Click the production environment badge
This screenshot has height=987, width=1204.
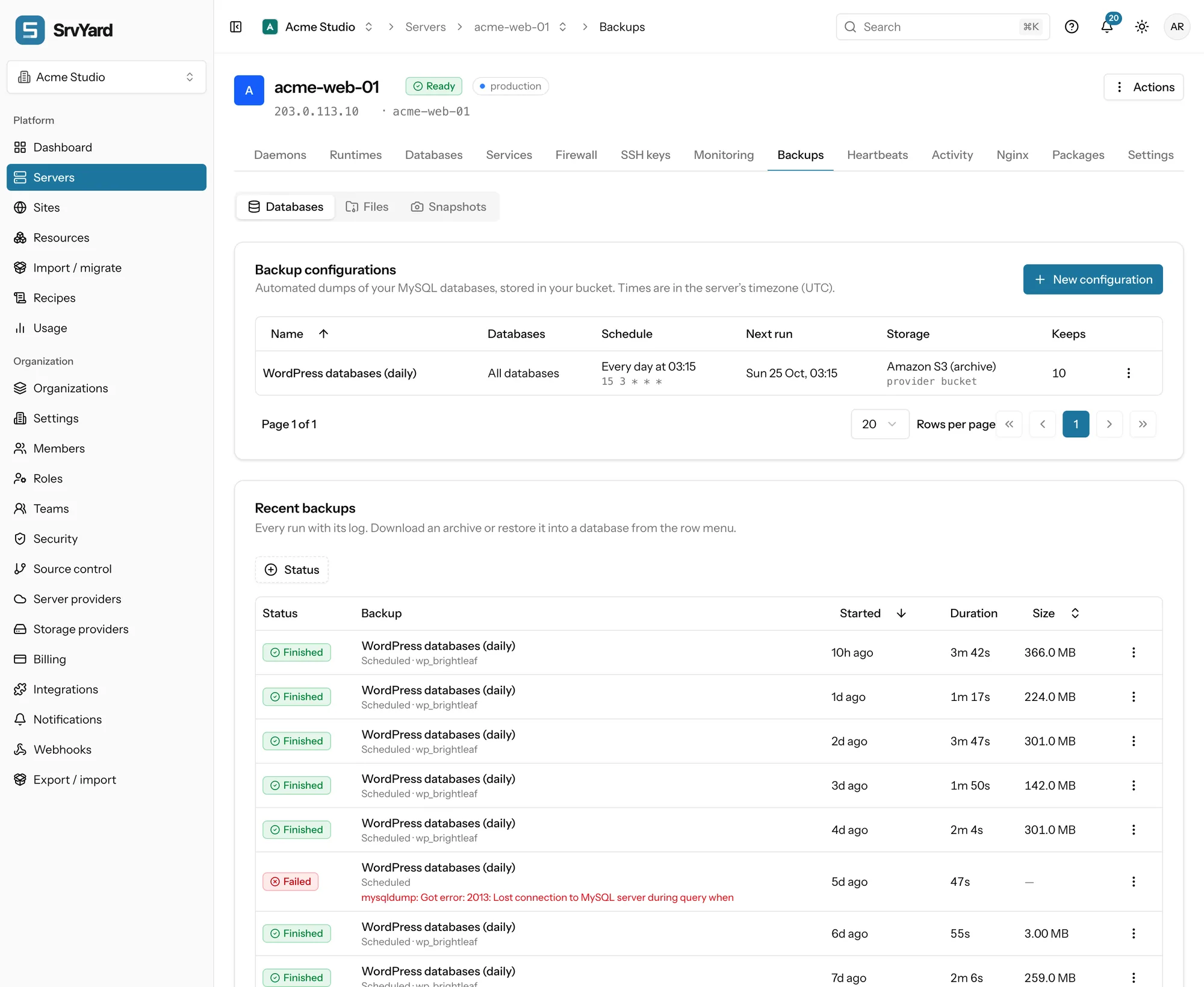coord(510,86)
